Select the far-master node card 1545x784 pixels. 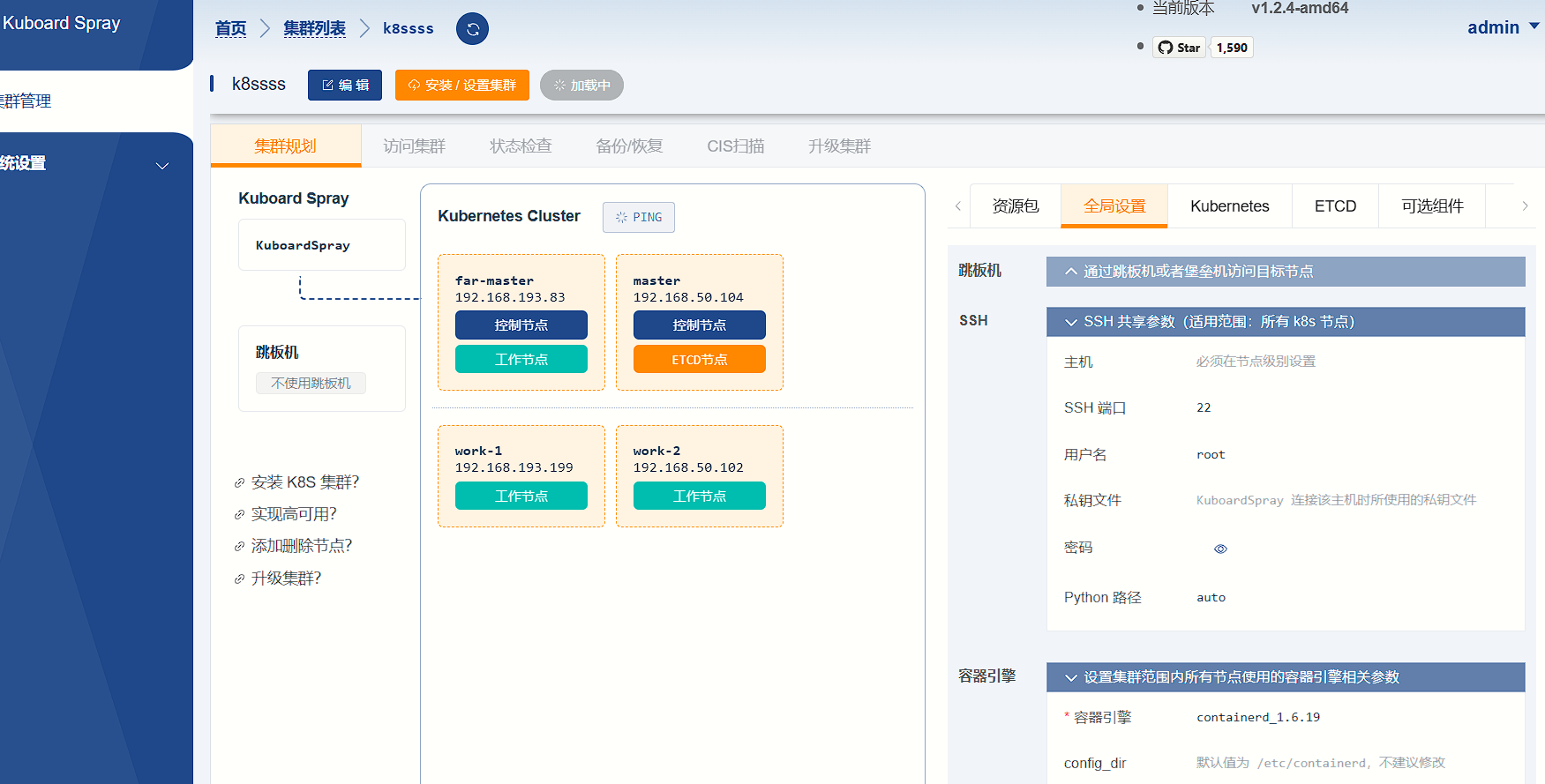click(521, 288)
